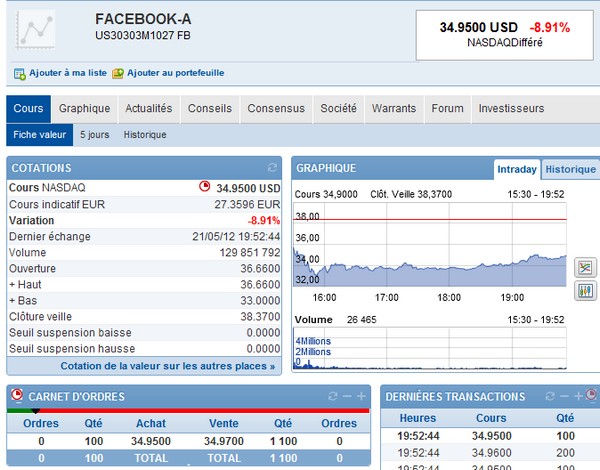Viewport: 600px width, 470px height.
Task: Click the clock icon in Dernières transactions header
Action: point(591,394)
